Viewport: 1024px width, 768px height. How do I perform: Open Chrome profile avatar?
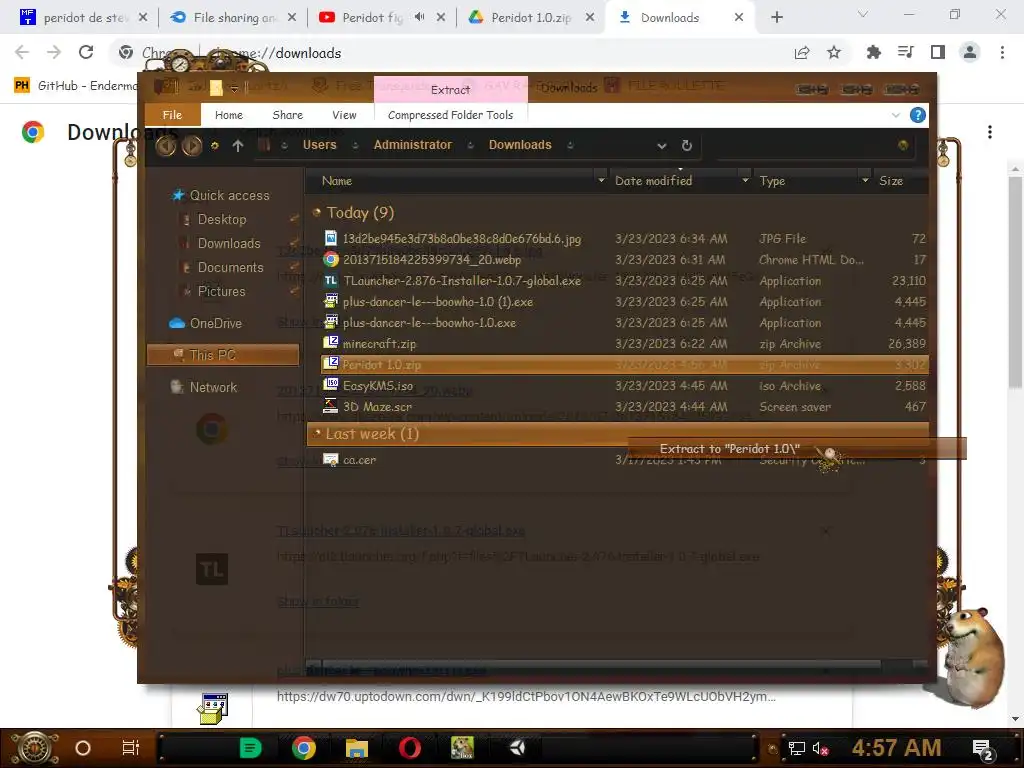tap(970, 52)
